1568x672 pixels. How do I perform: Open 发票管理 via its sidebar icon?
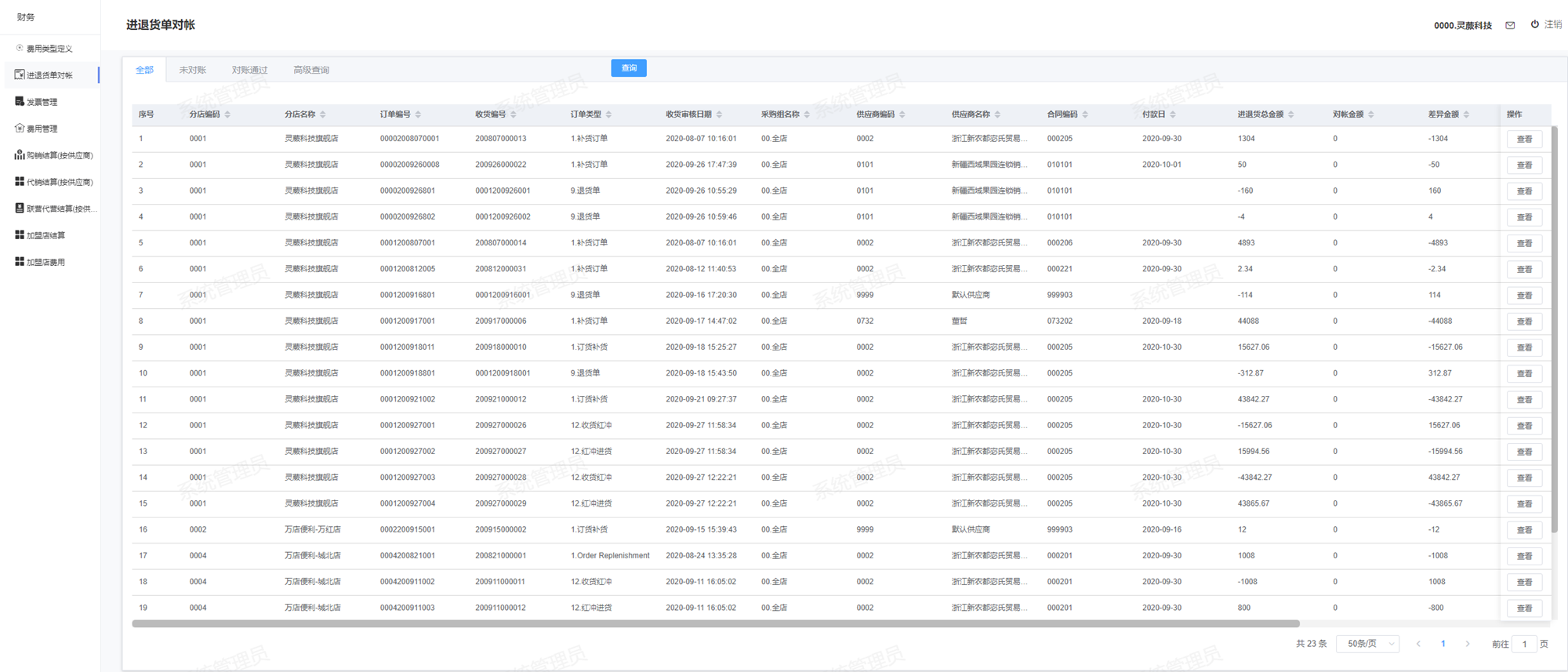[x=20, y=101]
